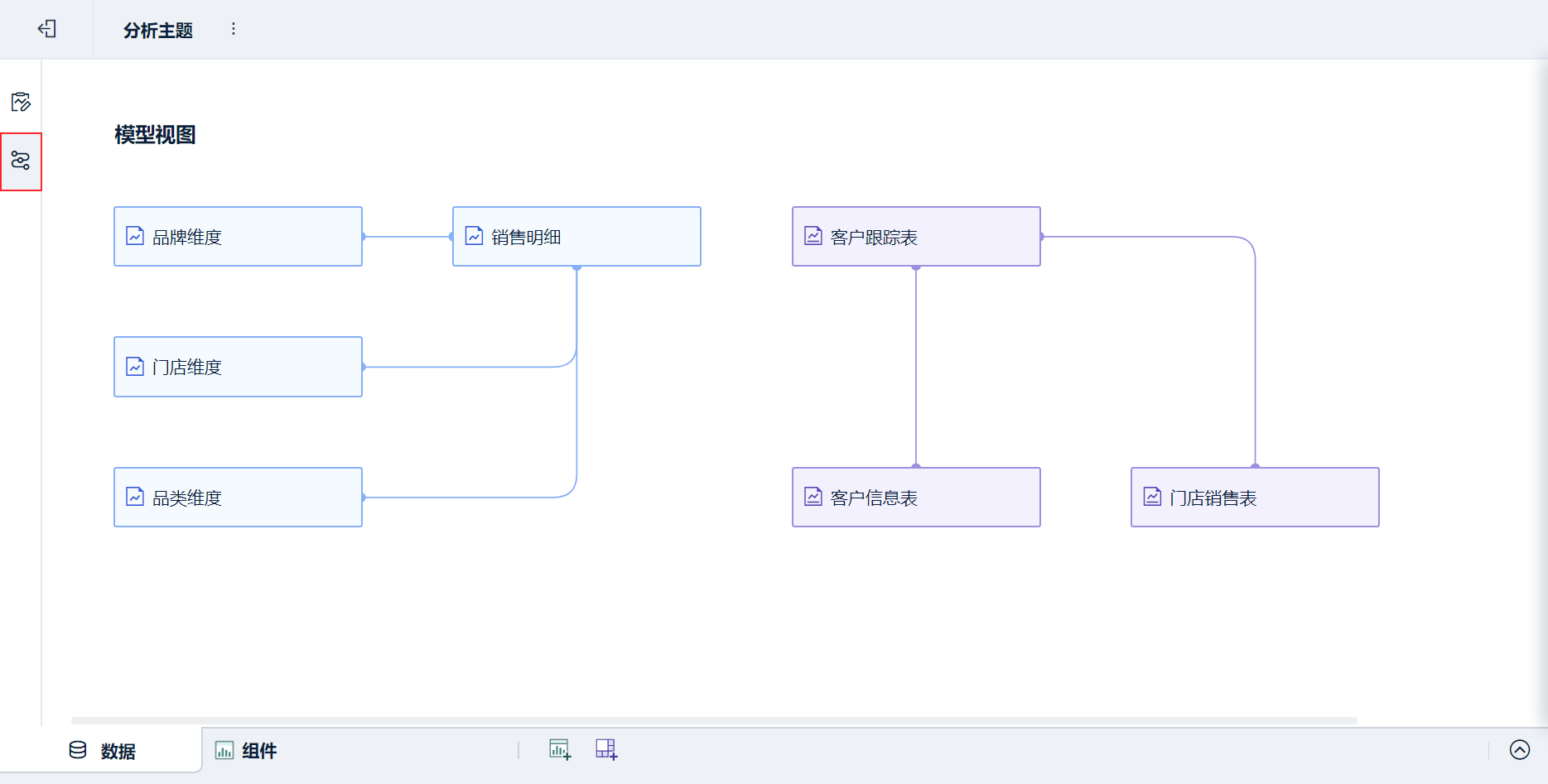Click the 分析主题 title text

158,31
